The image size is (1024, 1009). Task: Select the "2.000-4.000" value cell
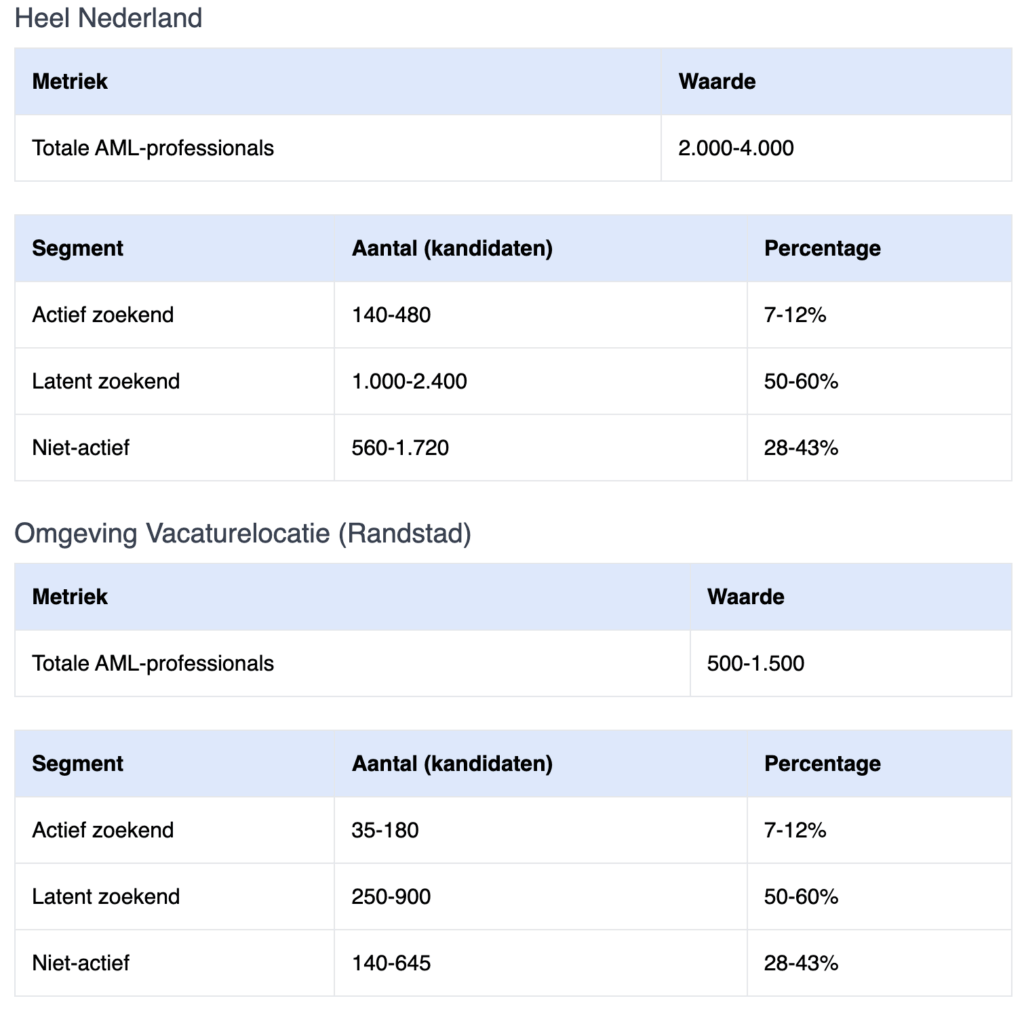point(736,148)
